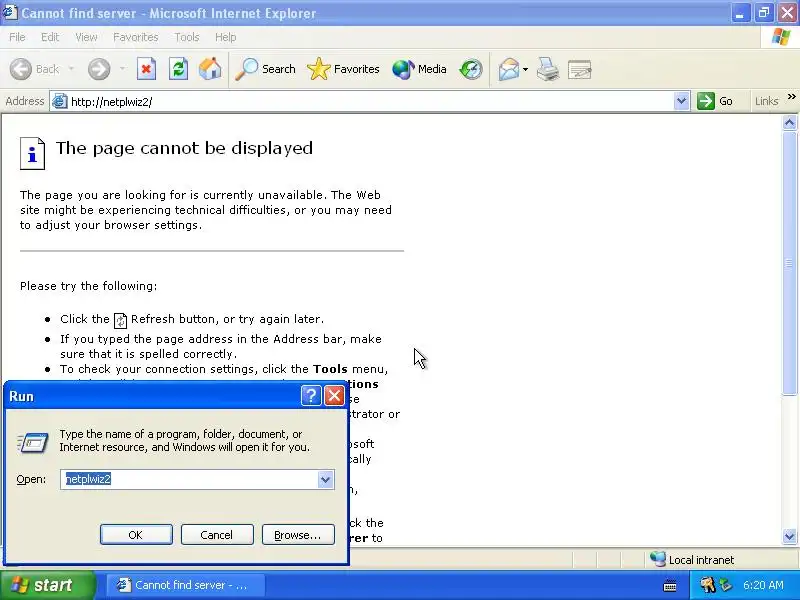
Task: Click the keys tray icon
Action: coord(708,585)
